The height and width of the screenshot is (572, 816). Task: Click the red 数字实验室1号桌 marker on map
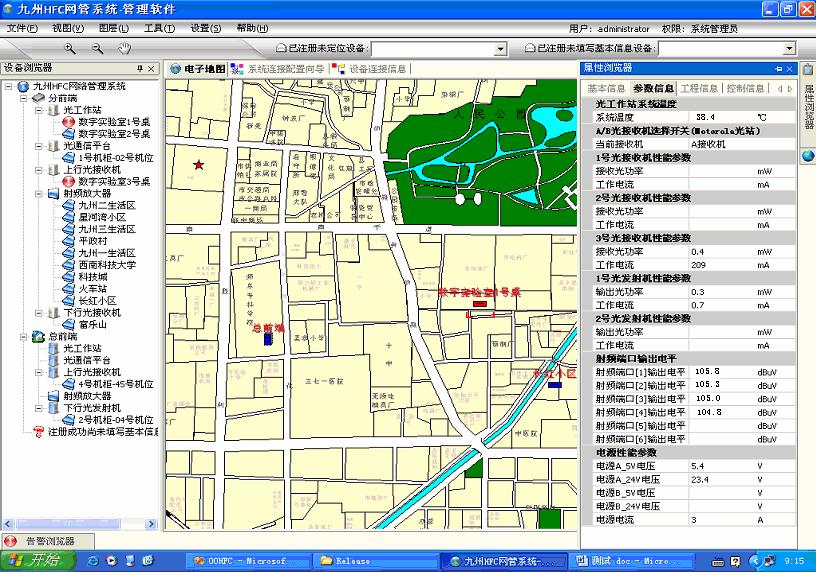[479, 303]
